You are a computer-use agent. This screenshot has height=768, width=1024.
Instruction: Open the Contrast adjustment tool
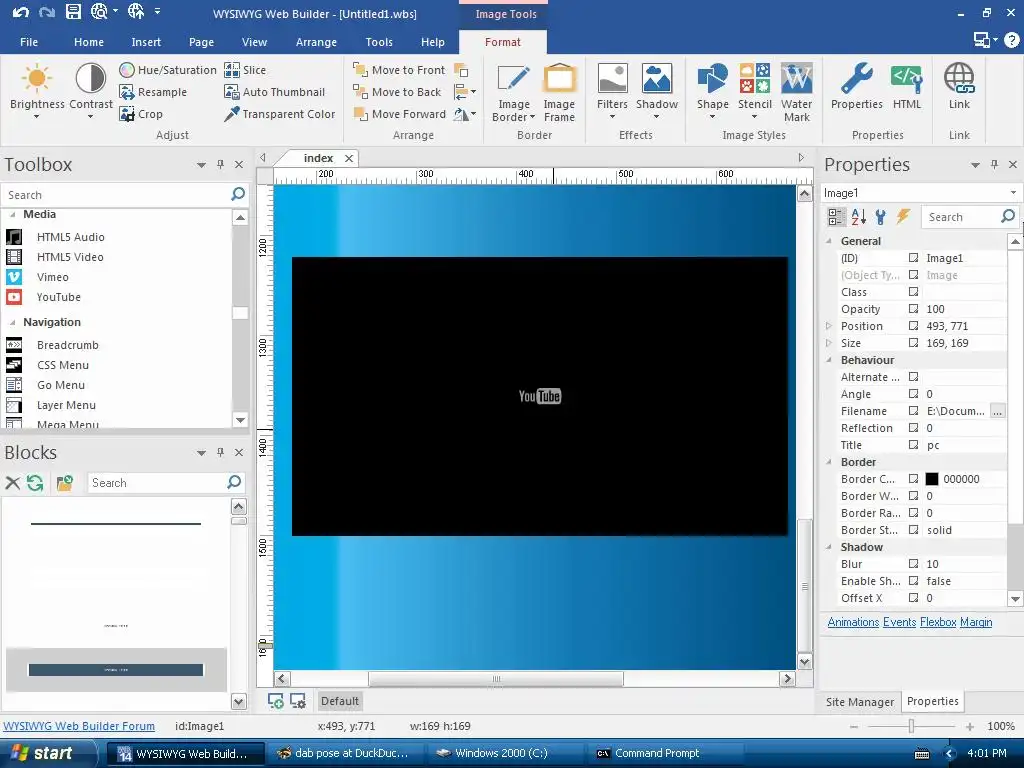point(91,90)
